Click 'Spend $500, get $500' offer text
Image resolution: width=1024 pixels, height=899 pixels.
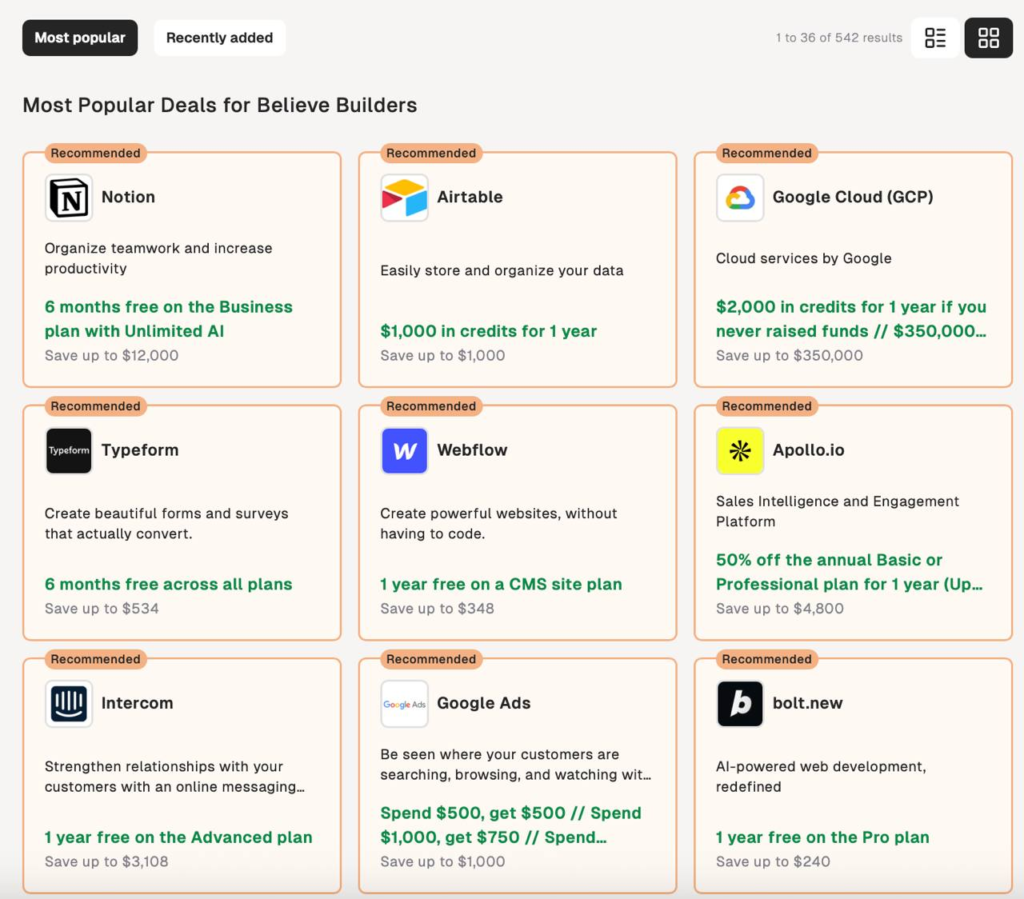[511, 825]
